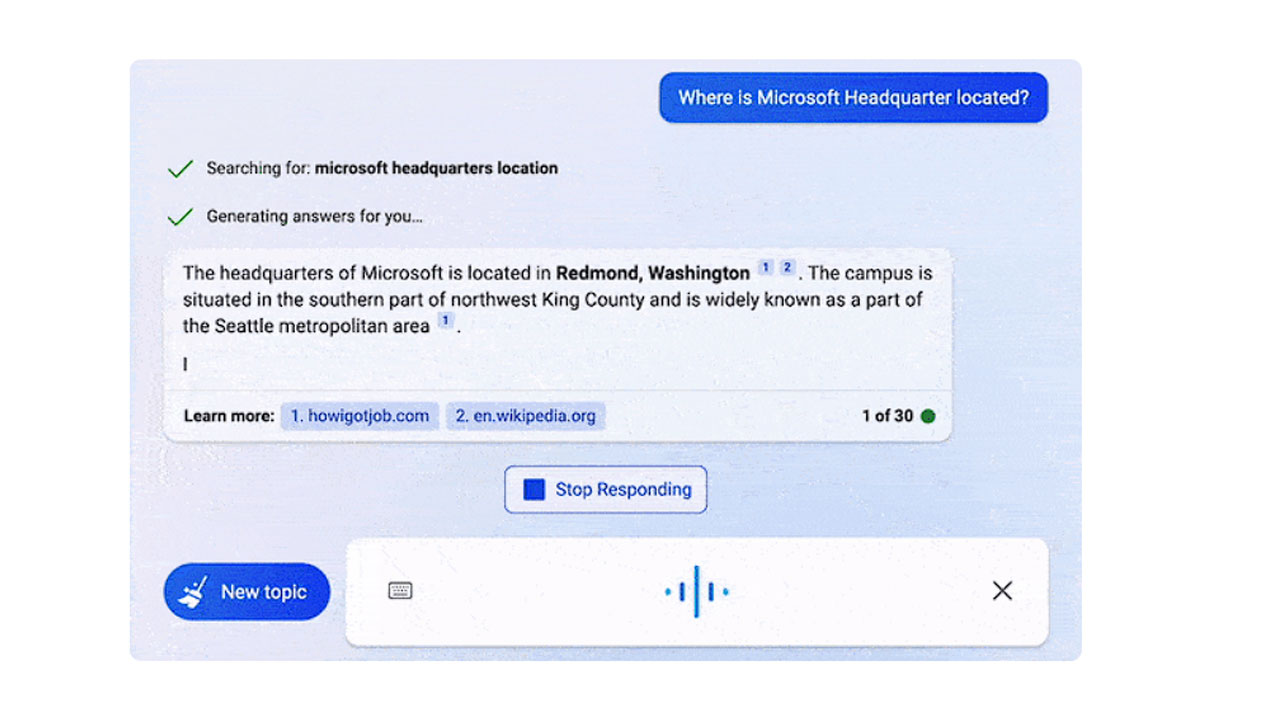Click the 'Generating answers for you…' text

click(314, 216)
